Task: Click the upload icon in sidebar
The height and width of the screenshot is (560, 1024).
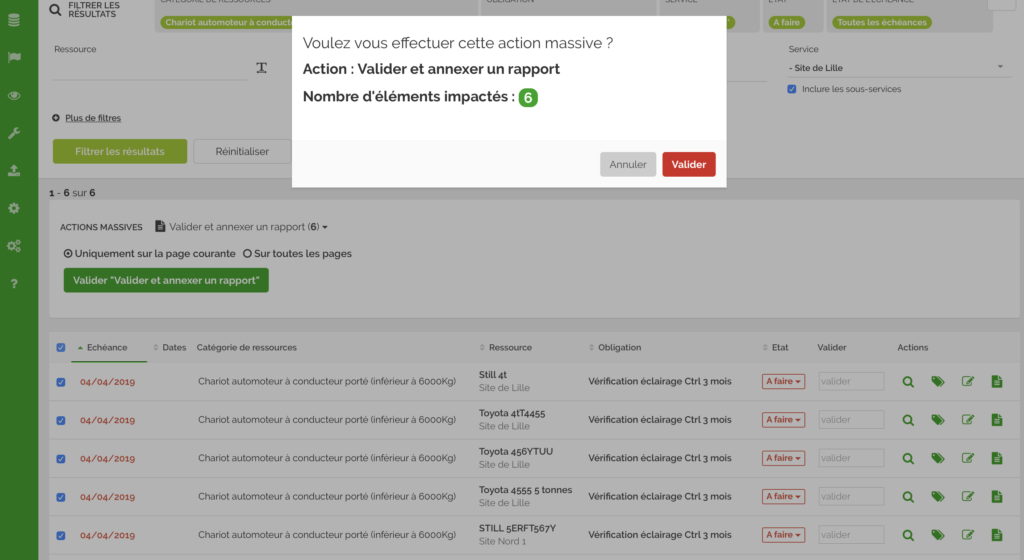Action: pos(14,171)
